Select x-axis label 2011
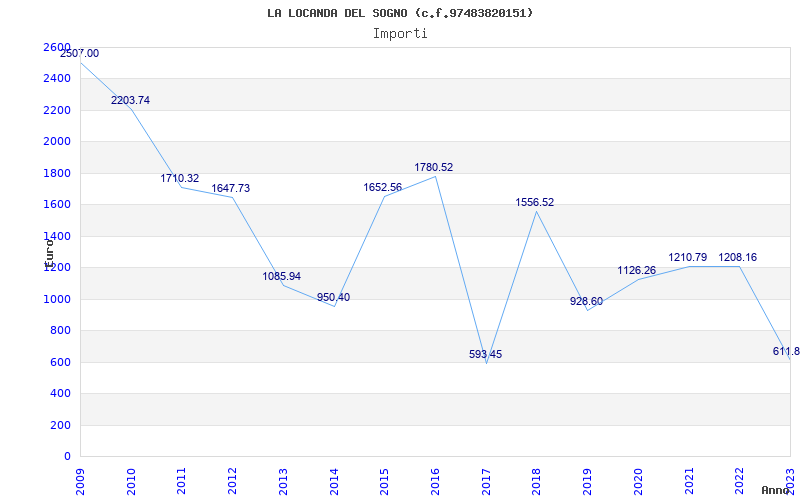Viewport: 800px width, 500px height. pyautogui.click(x=182, y=482)
